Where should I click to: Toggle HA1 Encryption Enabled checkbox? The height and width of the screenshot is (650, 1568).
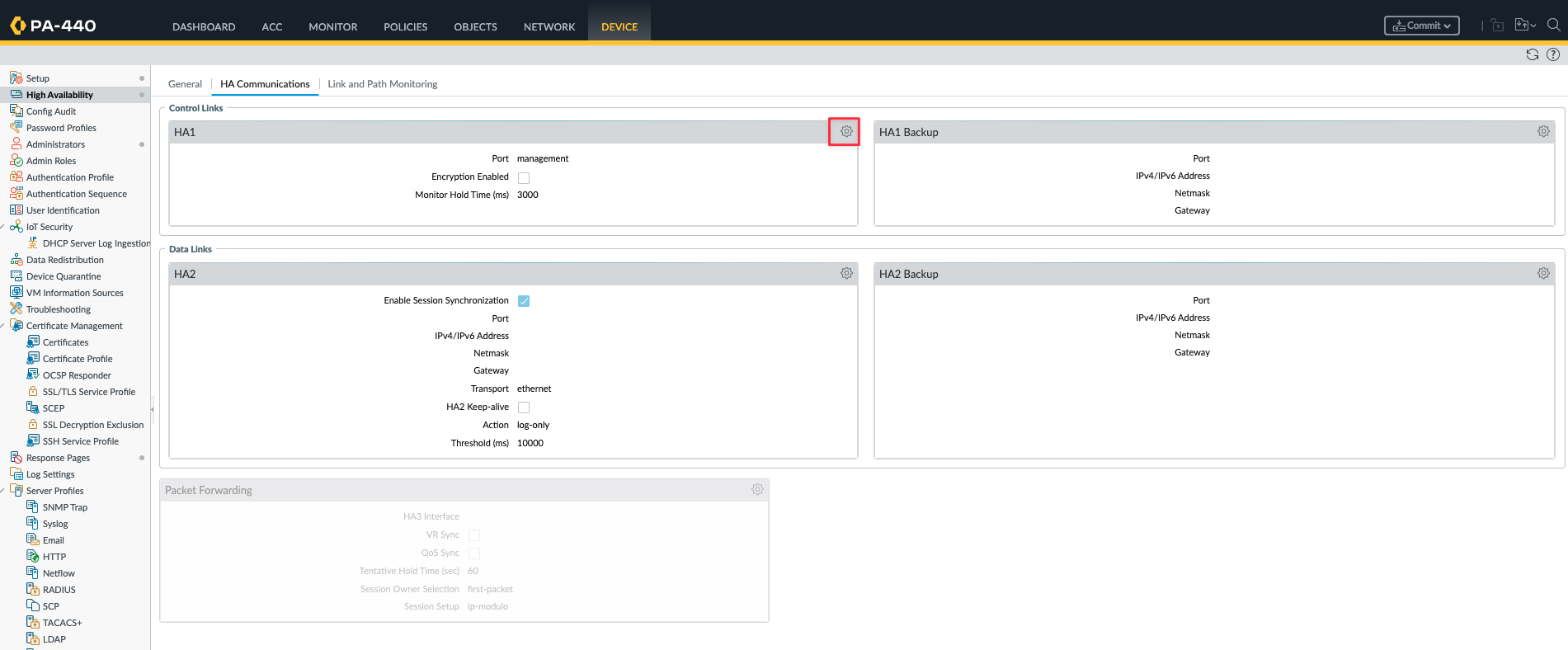click(x=524, y=177)
